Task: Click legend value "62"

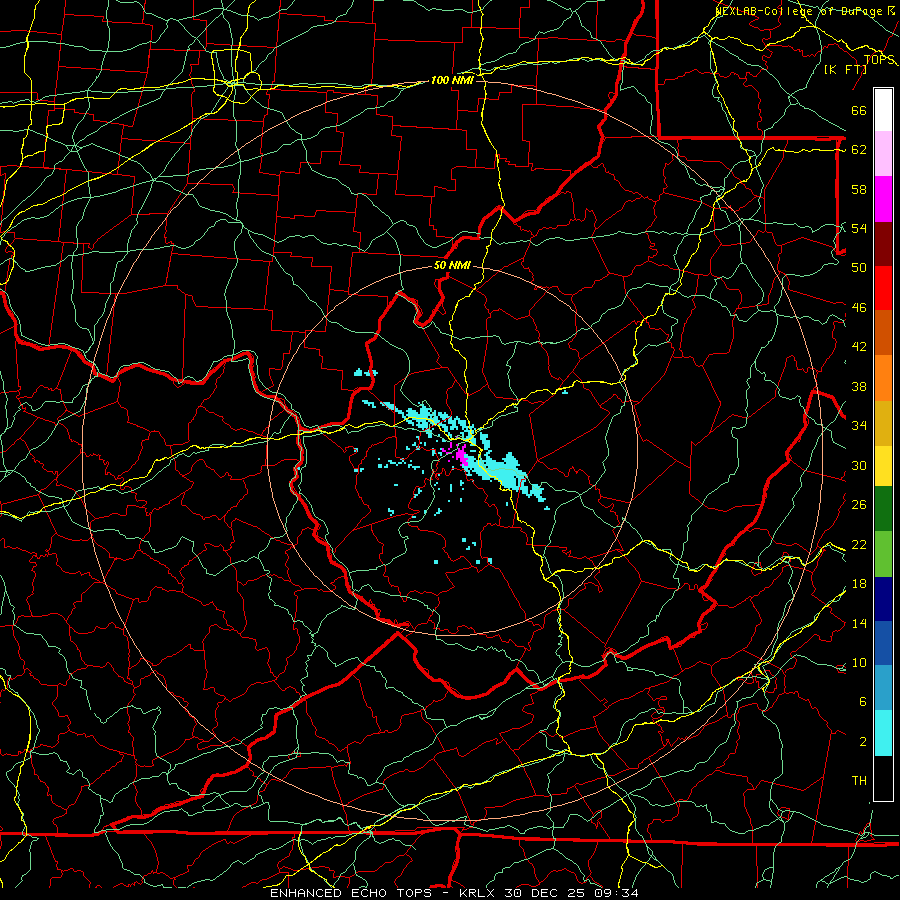Action: click(x=859, y=150)
